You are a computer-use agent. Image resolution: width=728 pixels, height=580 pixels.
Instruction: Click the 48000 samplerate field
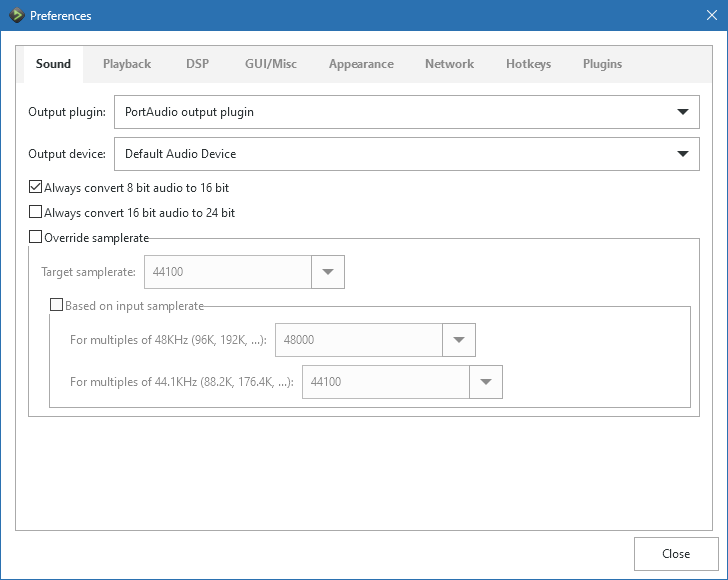pos(358,340)
